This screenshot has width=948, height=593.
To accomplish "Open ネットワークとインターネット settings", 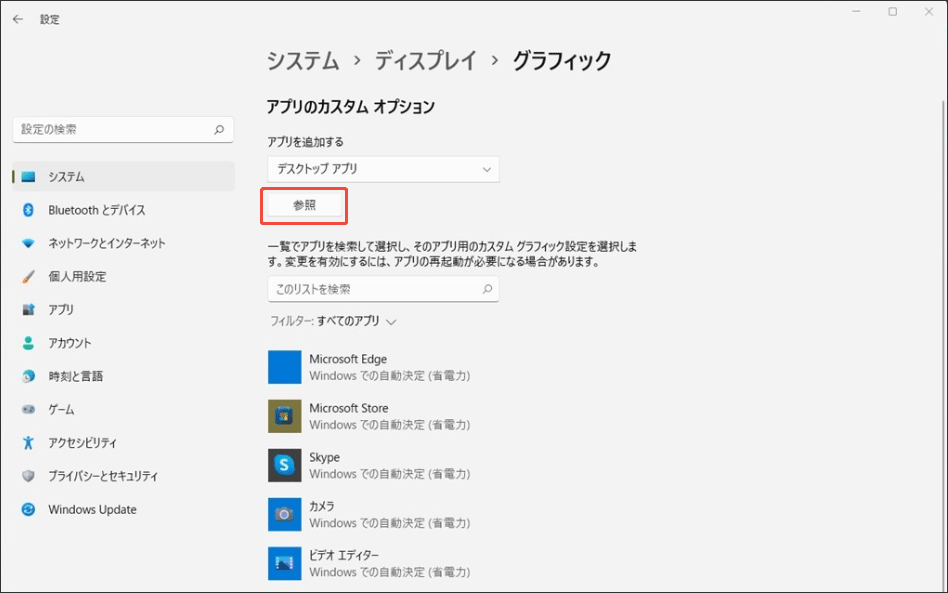I will [107, 244].
